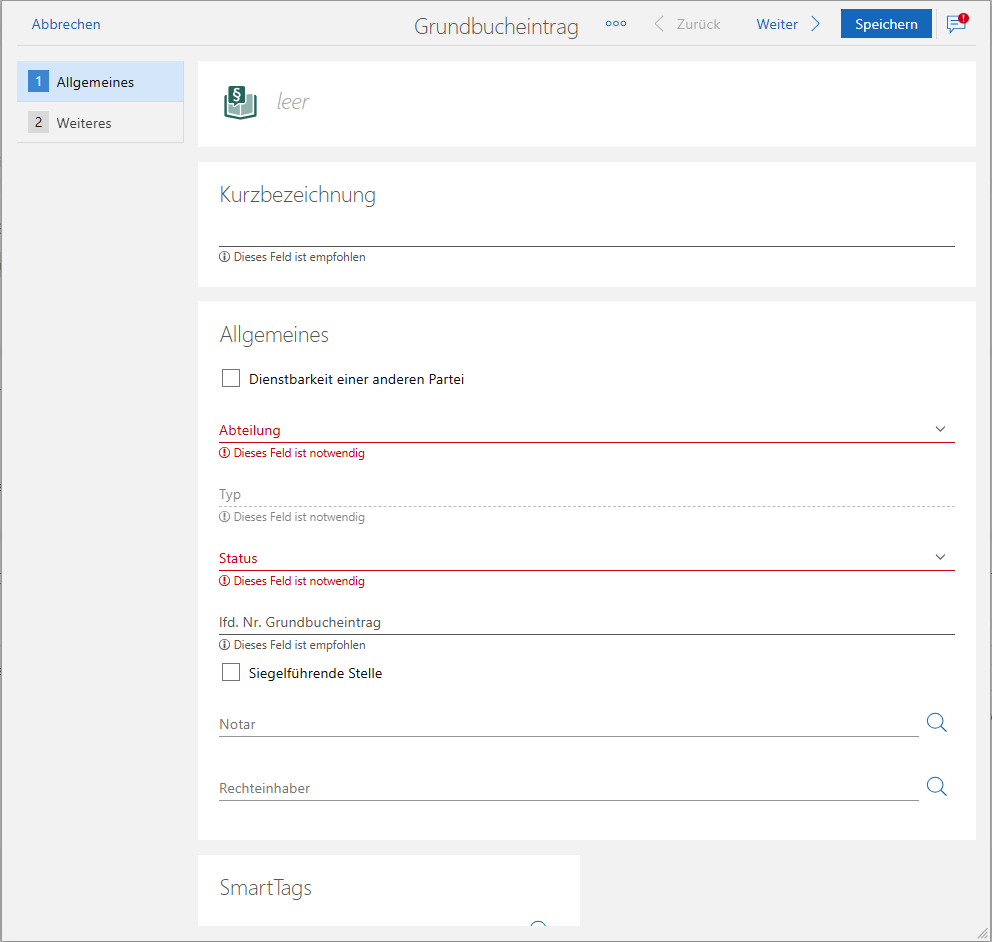This screenshot has height=942, width=992.
Task: Grab the window resize grip corner
Action: (x=983, y=933)
